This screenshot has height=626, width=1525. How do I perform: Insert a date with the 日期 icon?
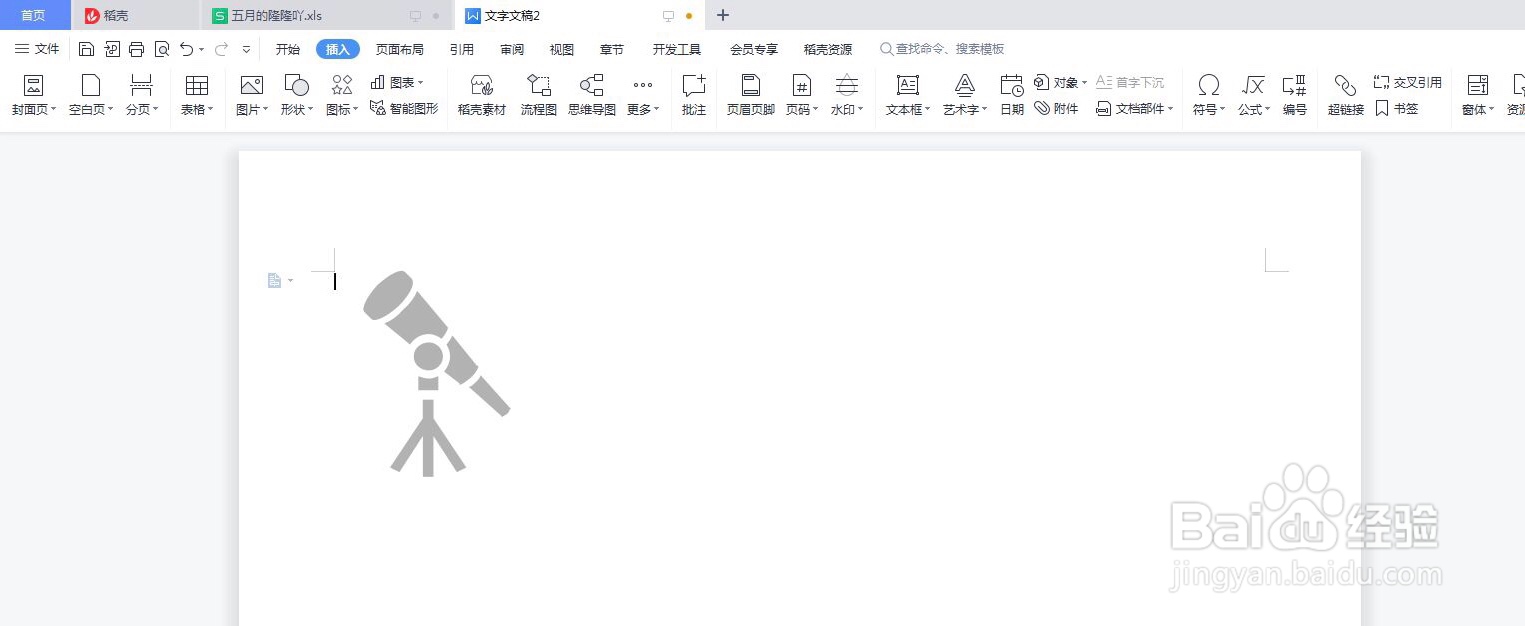[x=1010, y=95]
